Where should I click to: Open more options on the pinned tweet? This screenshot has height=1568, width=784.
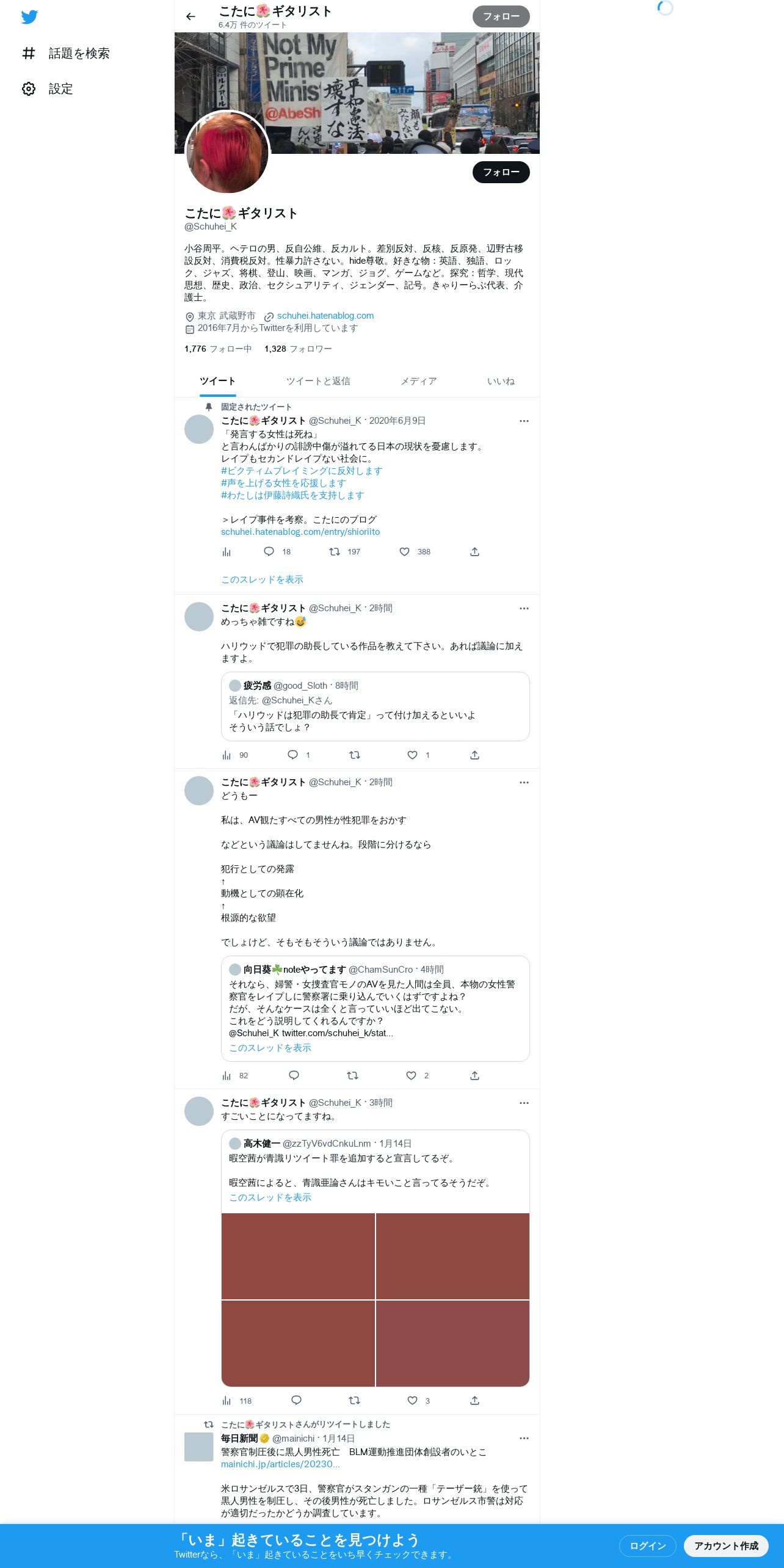click(524, 421)
